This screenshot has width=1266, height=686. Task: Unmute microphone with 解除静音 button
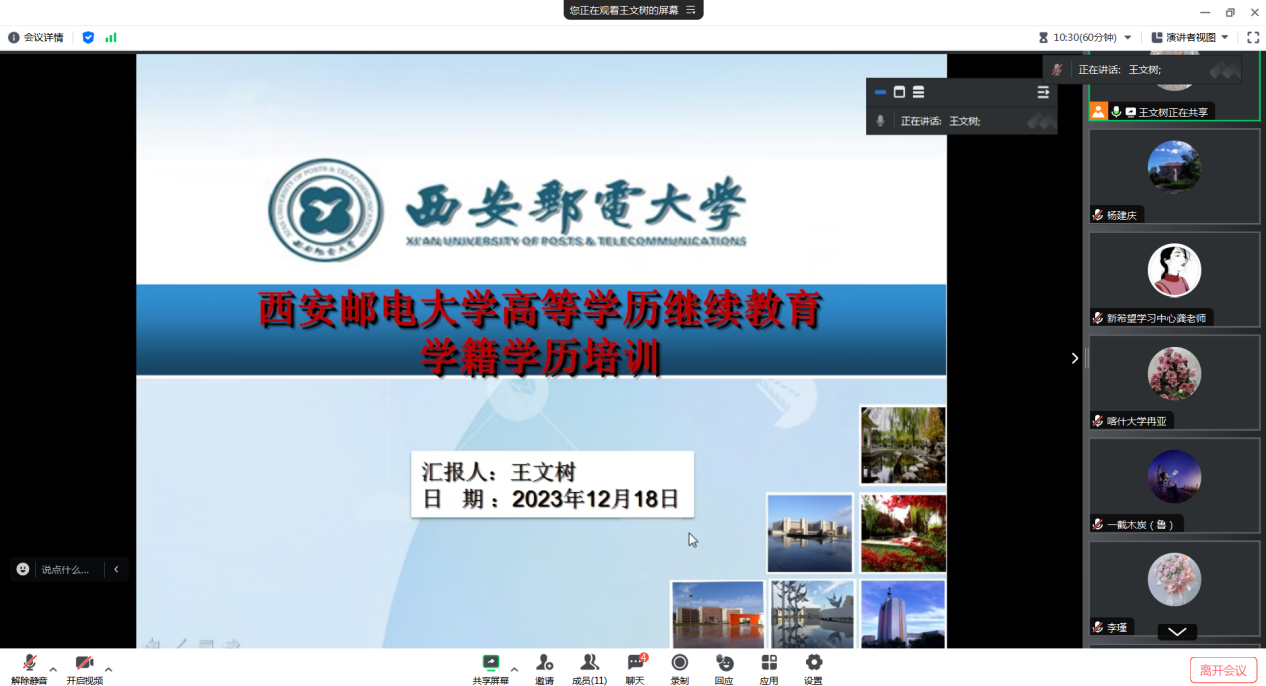tap(29, 668)
